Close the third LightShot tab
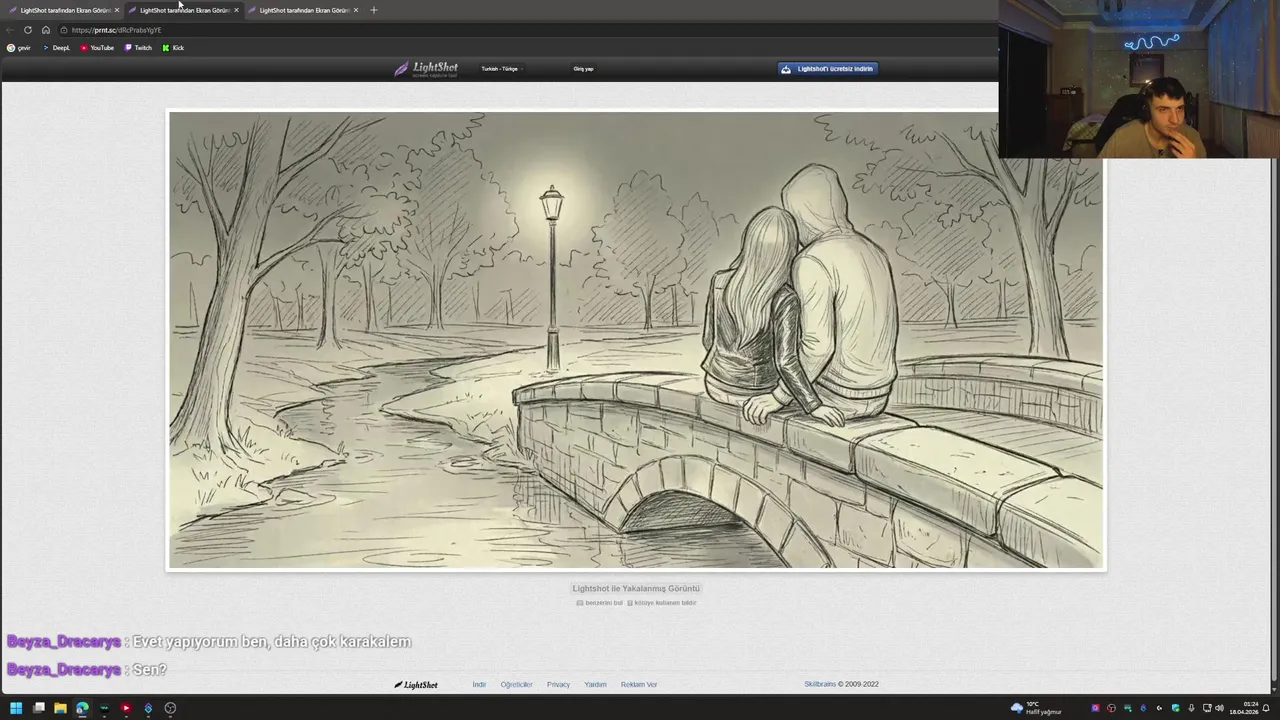 point(356,10)
